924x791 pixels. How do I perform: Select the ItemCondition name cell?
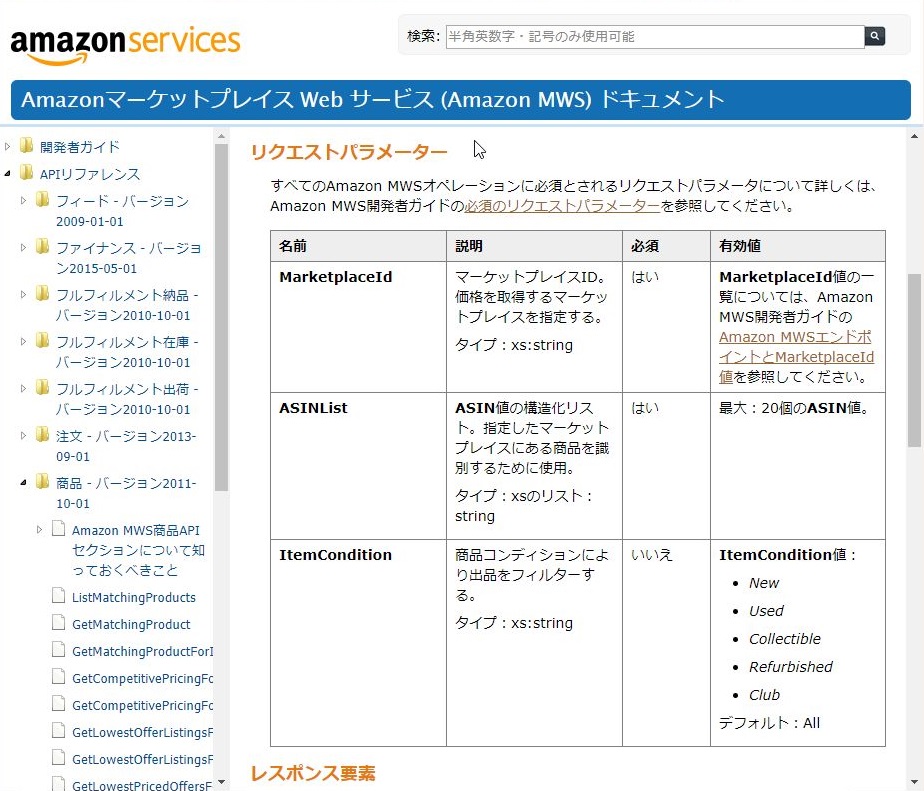(358, 643)
